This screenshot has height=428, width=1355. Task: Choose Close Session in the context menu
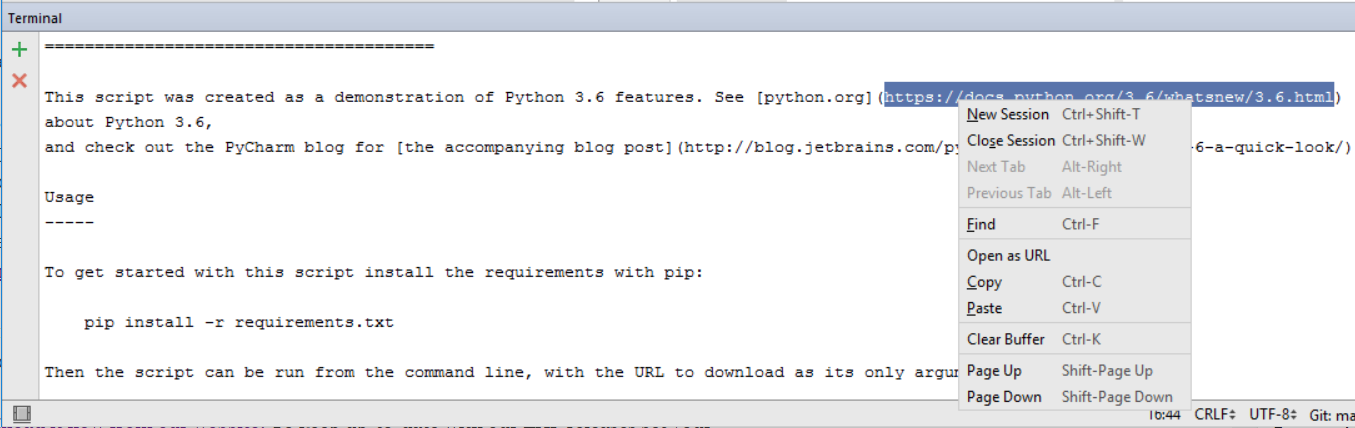(x=1010, y=141)
